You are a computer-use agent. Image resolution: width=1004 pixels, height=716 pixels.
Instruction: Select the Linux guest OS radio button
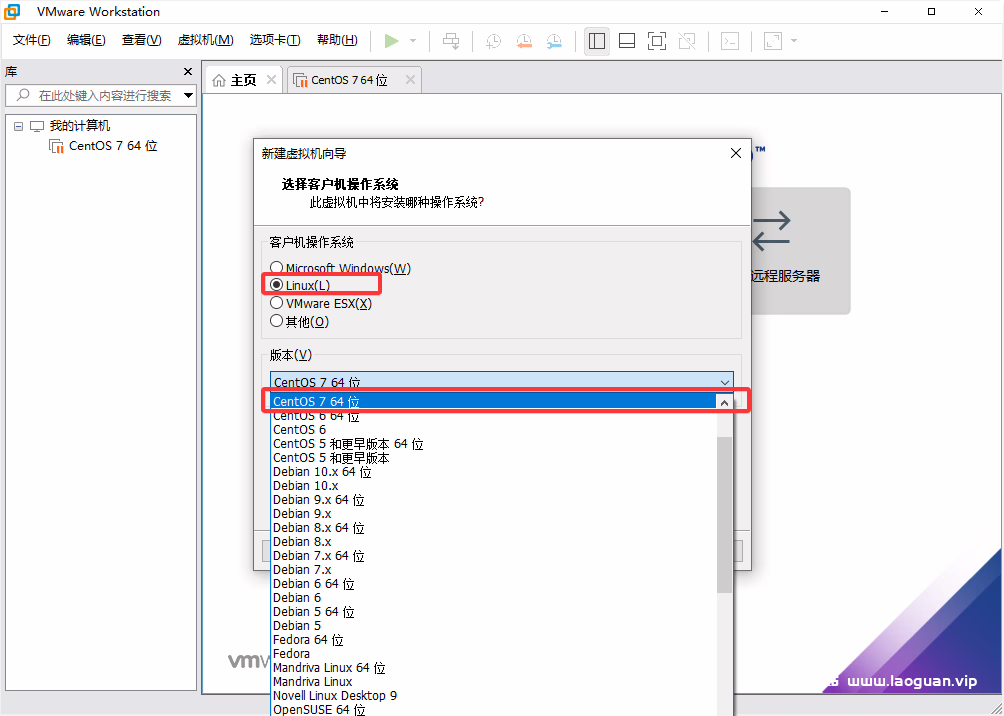click(276, 285)
